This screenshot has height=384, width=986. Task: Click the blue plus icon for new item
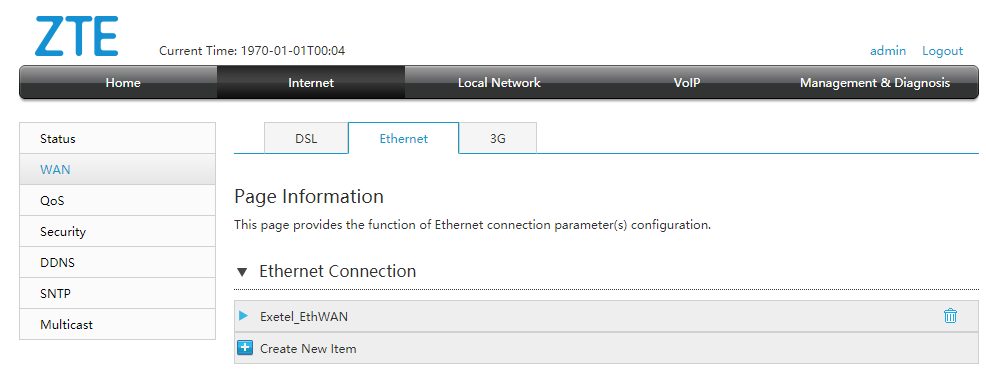pos(245,348)
